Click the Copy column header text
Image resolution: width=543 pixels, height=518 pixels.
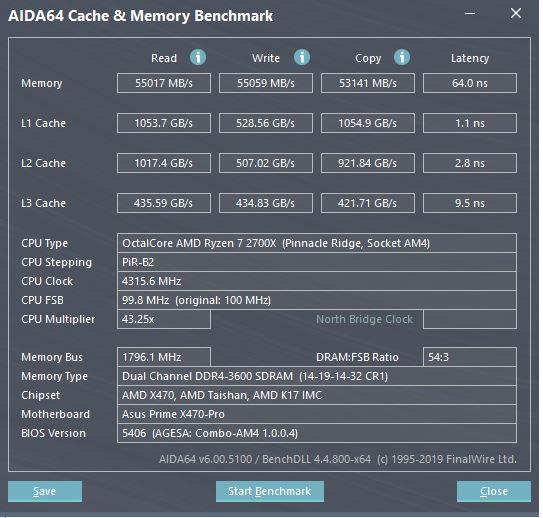(368, 59)
